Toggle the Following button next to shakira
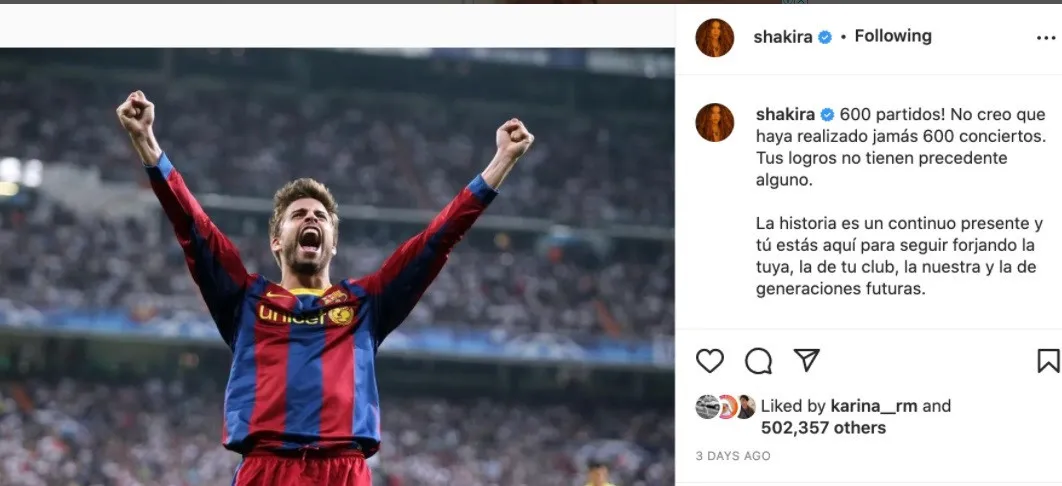Screen dimensions: 1062x486 893,36
